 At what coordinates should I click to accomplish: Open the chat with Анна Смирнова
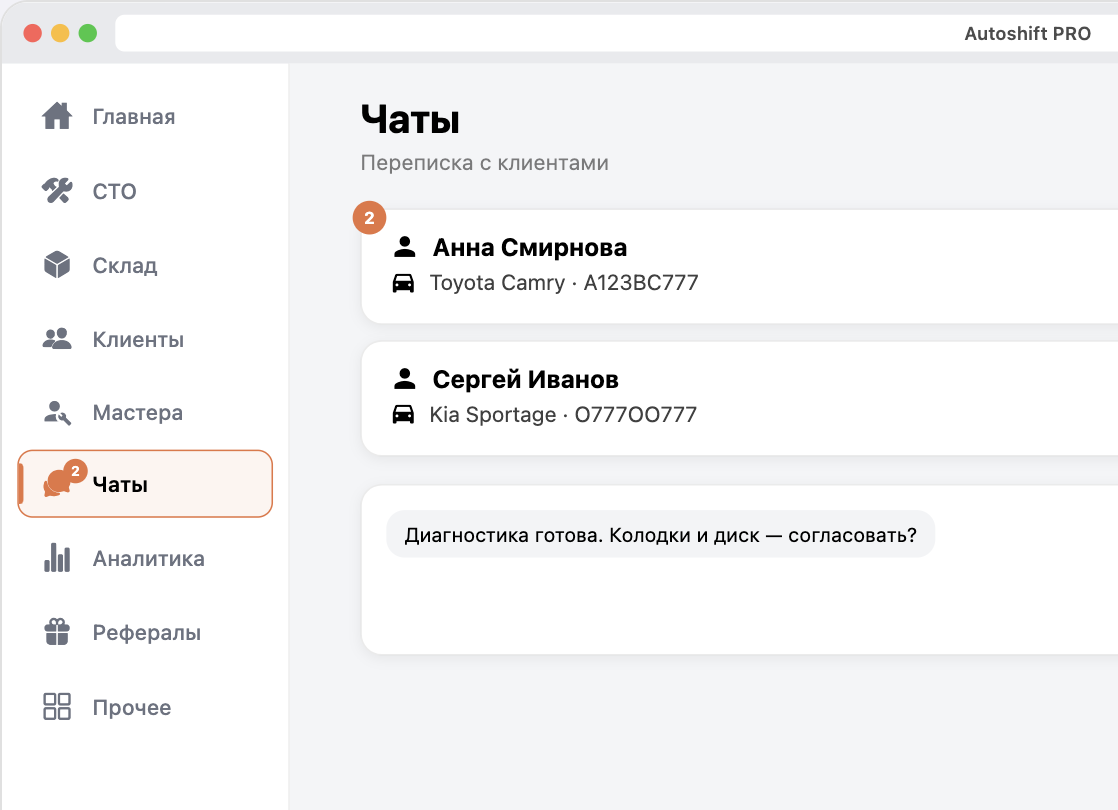(x=739, y=266)
